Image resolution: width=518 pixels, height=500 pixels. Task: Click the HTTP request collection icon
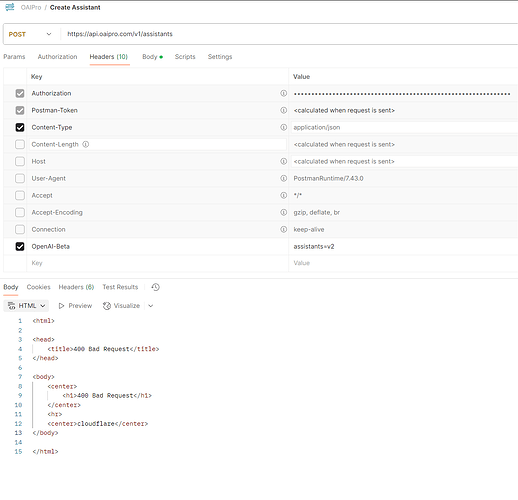pyautogui.click(x=10, y=7)
